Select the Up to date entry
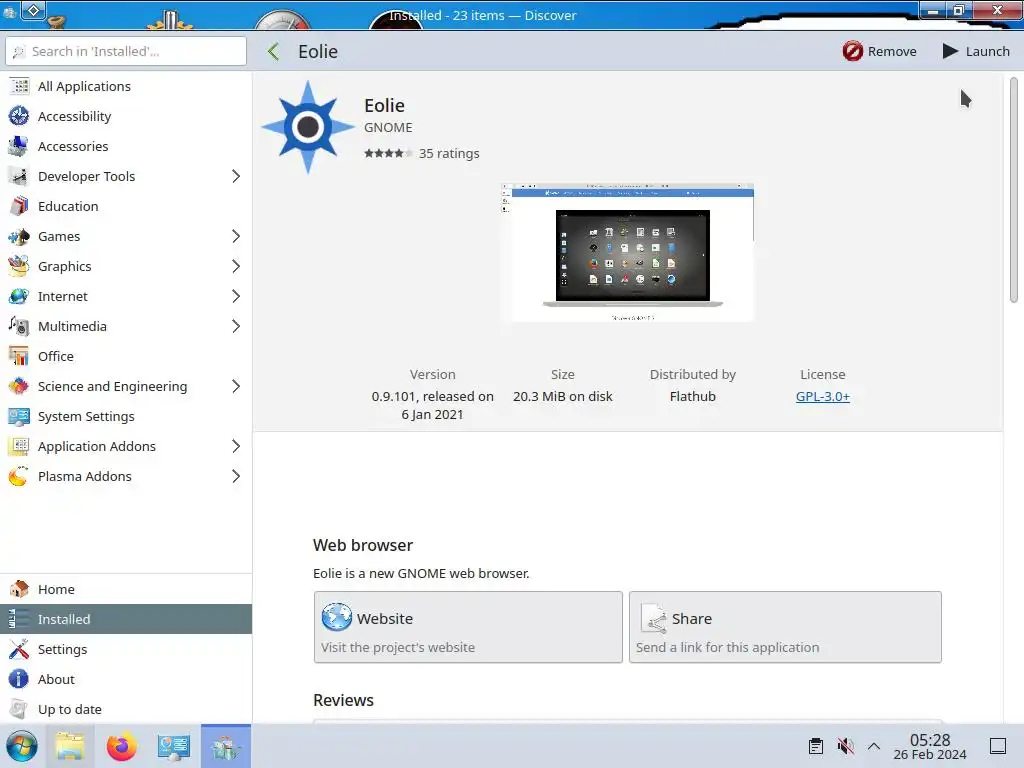The height and width of the screenshot is (768, 1024). point(126,709)
